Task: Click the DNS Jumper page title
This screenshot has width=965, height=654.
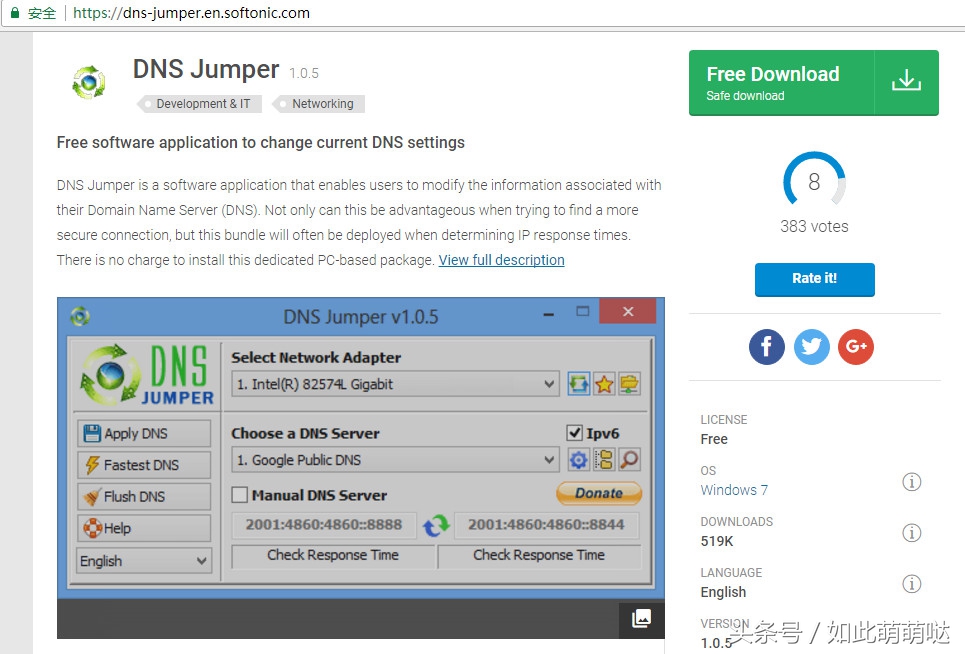Action: 206,70
